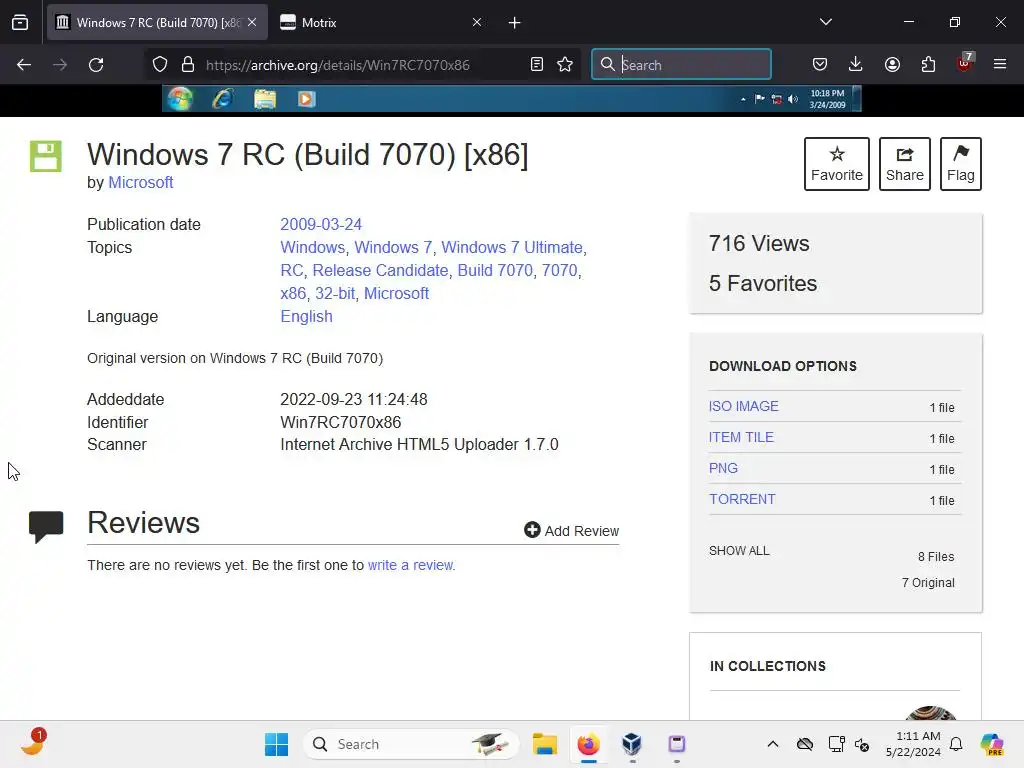
Task: Open the 2009-03-24 publication date link
Action: pos(321,224)
